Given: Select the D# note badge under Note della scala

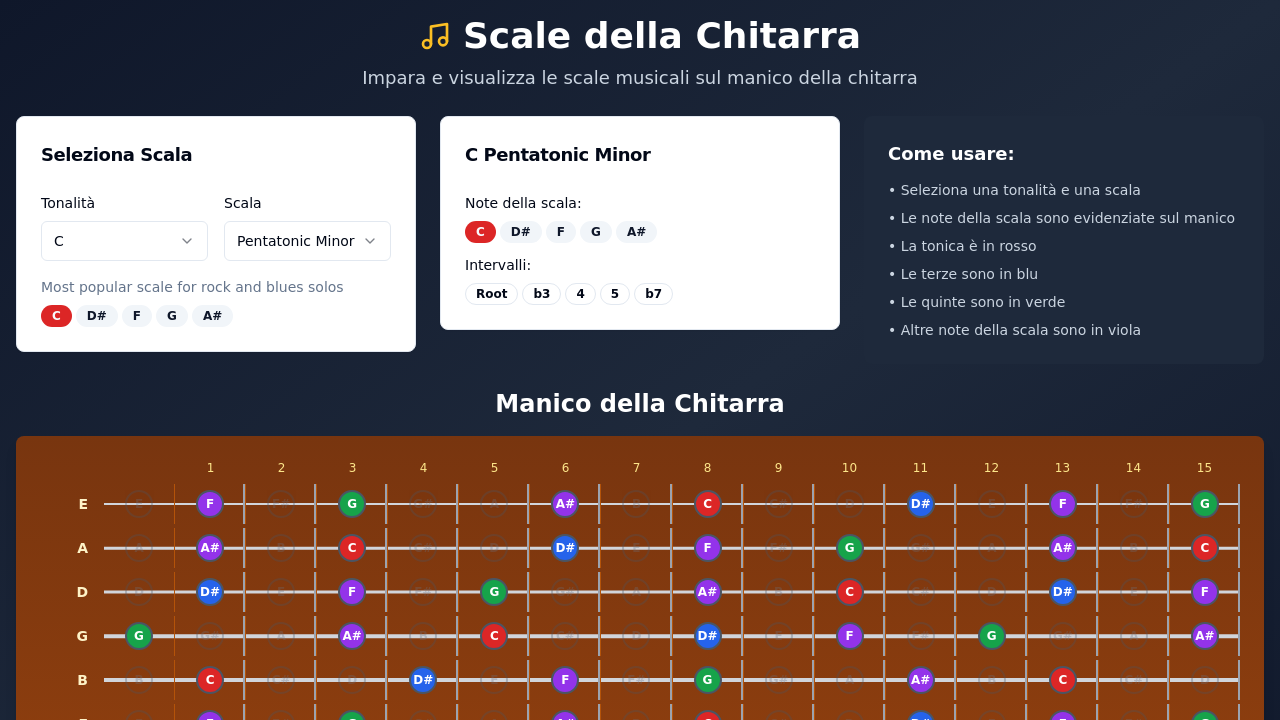Looking at the screenshot, I should [521, 231].
